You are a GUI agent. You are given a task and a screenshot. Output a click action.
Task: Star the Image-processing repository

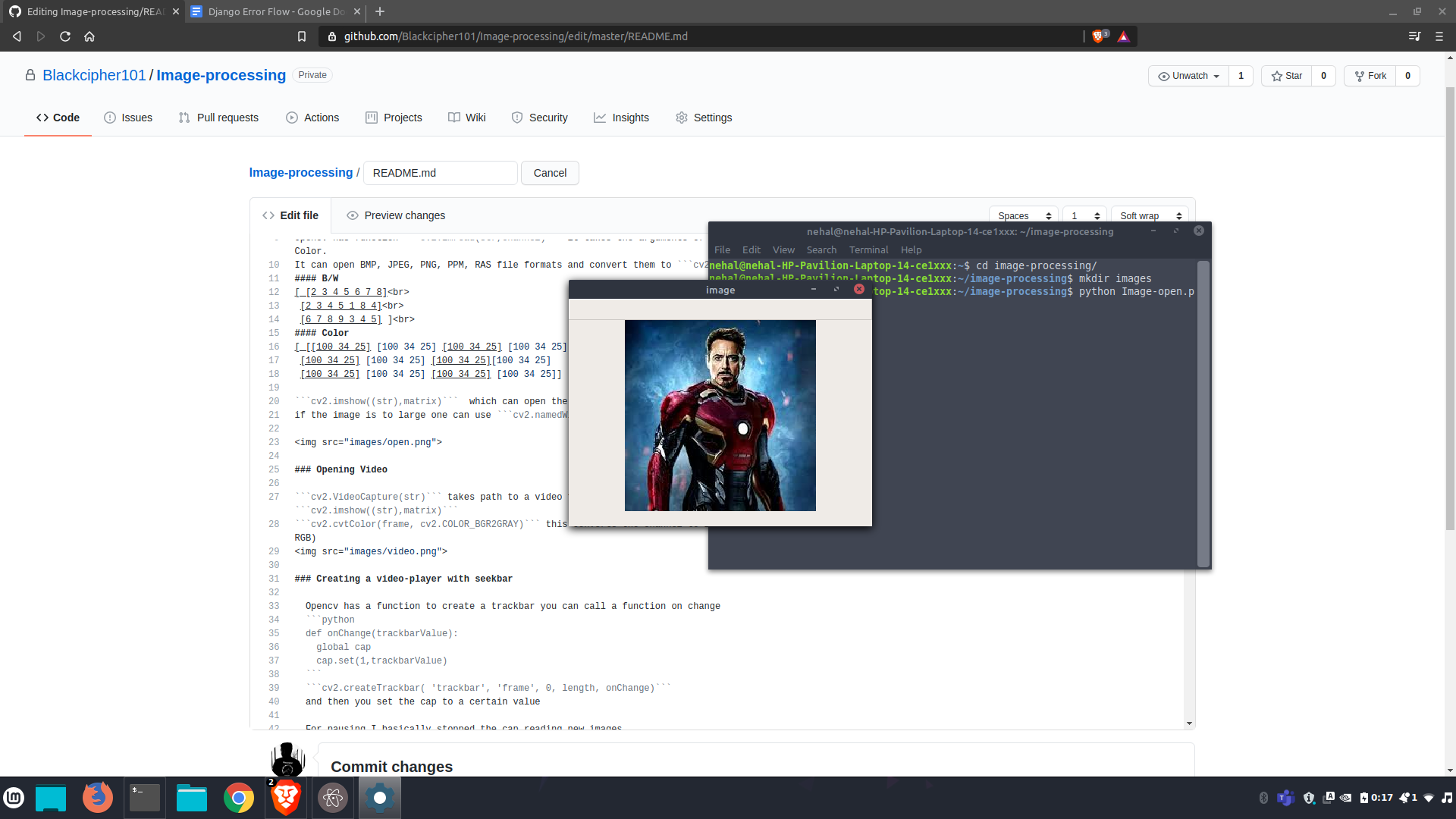(1287, 76)
